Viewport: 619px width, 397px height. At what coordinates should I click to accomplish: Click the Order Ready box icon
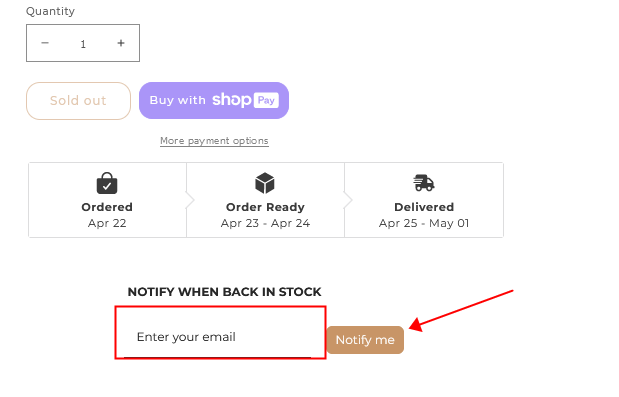point(265,183)
